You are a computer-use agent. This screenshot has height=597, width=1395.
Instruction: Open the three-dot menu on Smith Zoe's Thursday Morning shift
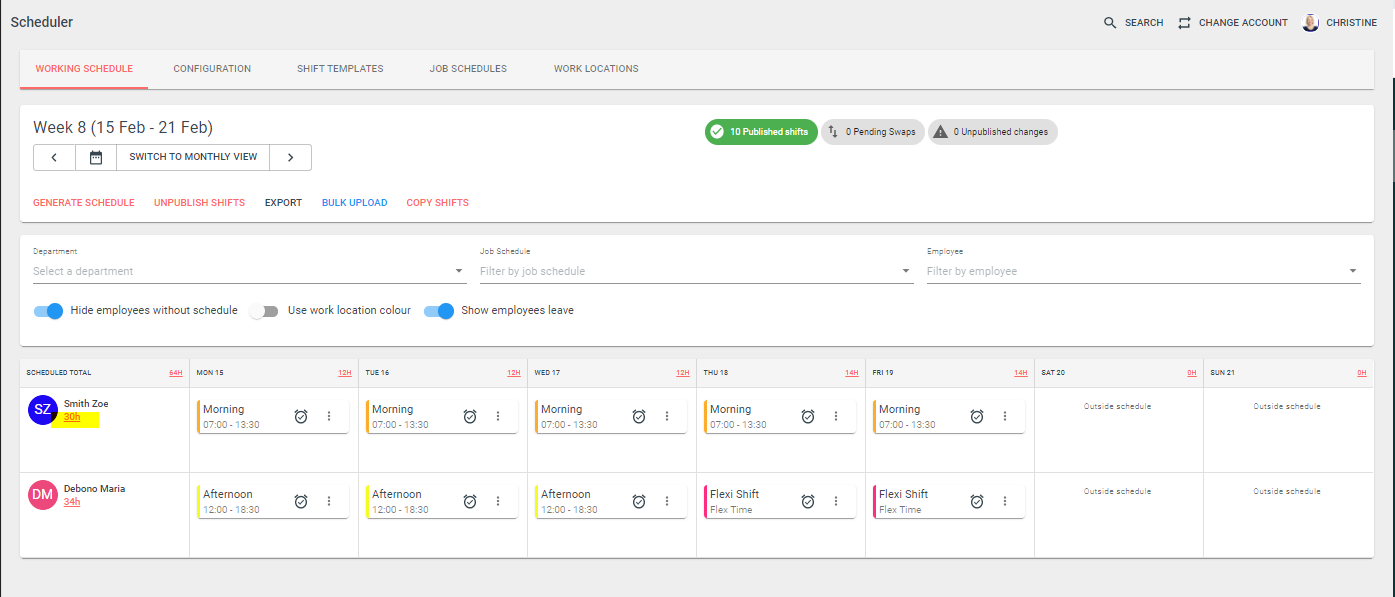[x=836, y=416]
